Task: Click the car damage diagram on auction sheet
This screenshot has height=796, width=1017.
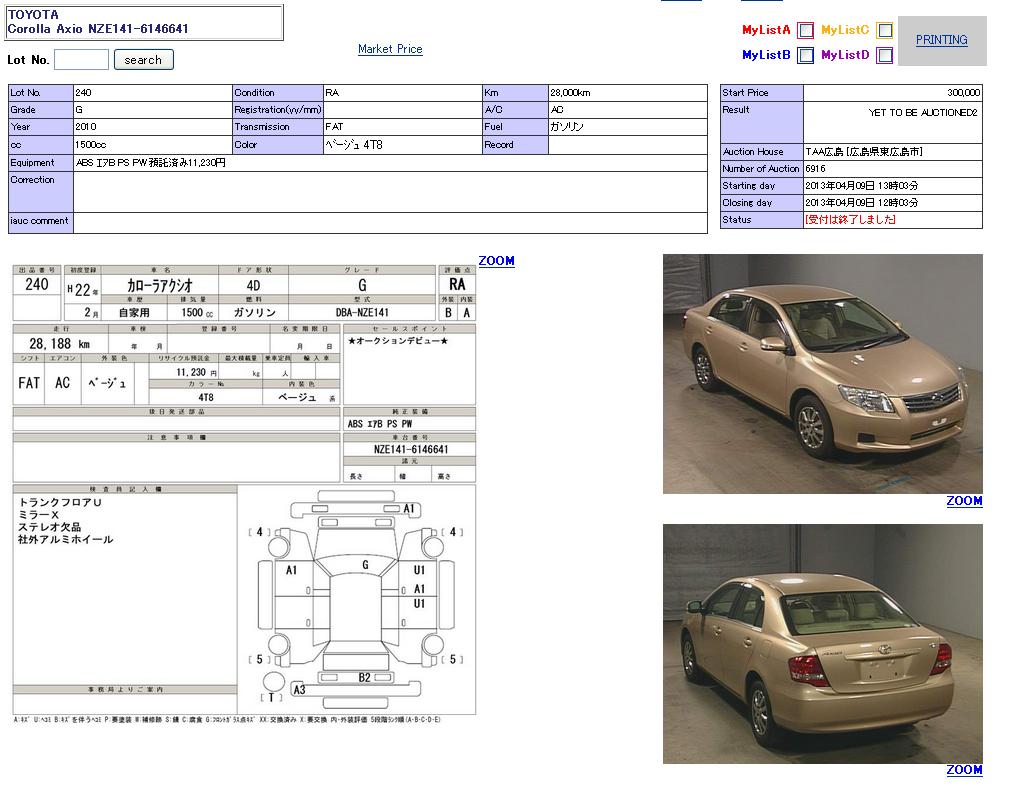Action: click(357, 598)
